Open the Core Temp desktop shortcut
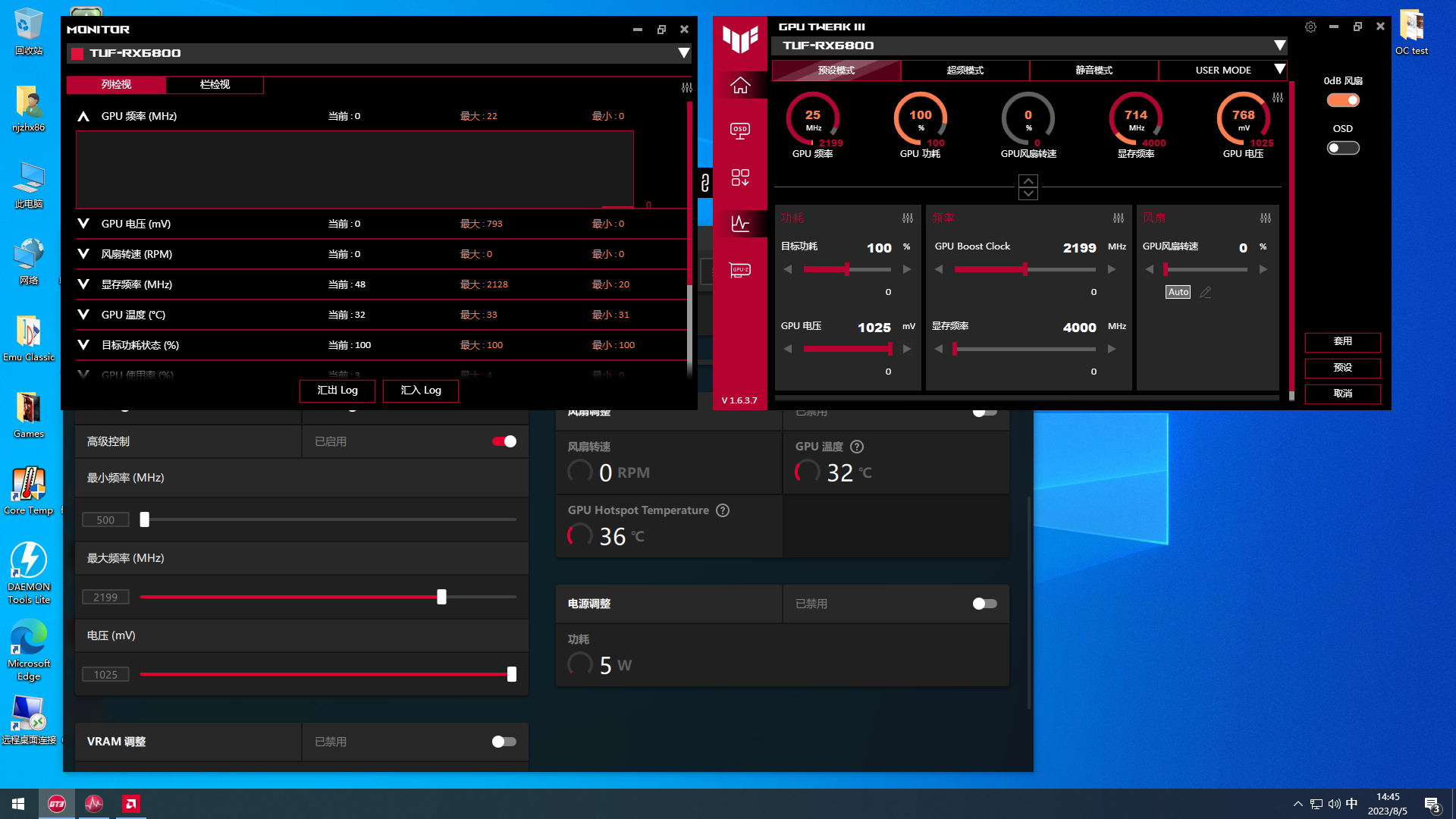 pyautogui.click(x=29, y=490)
